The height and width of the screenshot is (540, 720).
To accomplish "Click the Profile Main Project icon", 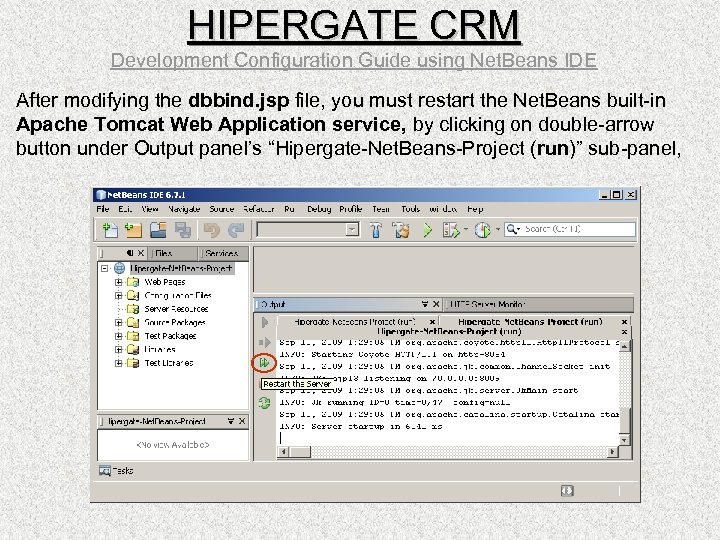I will [x=482, y=230].
